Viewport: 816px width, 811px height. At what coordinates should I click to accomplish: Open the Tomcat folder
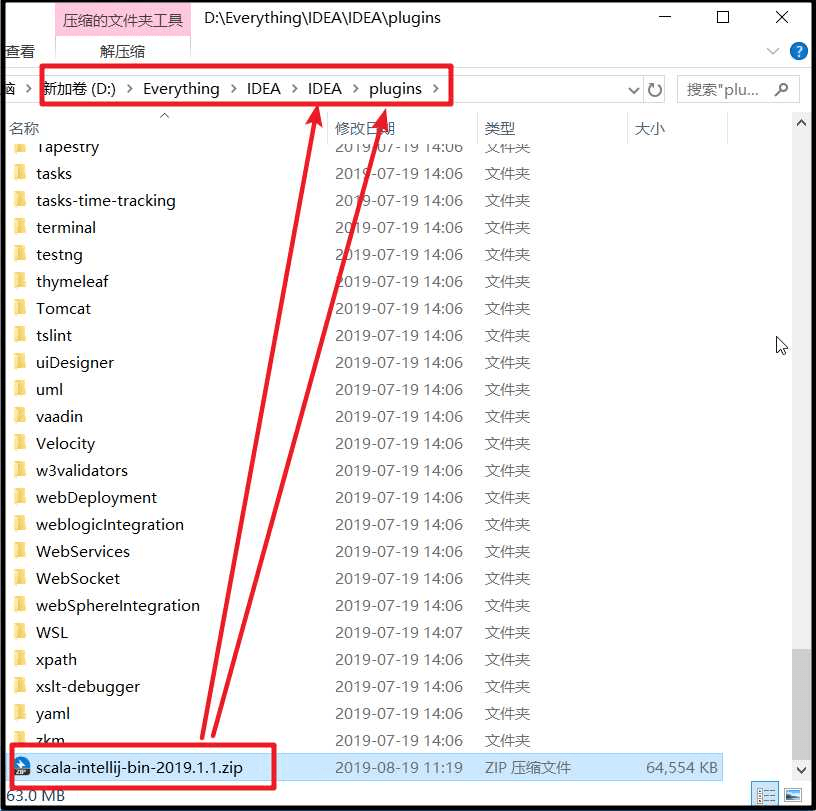point(65,308)
